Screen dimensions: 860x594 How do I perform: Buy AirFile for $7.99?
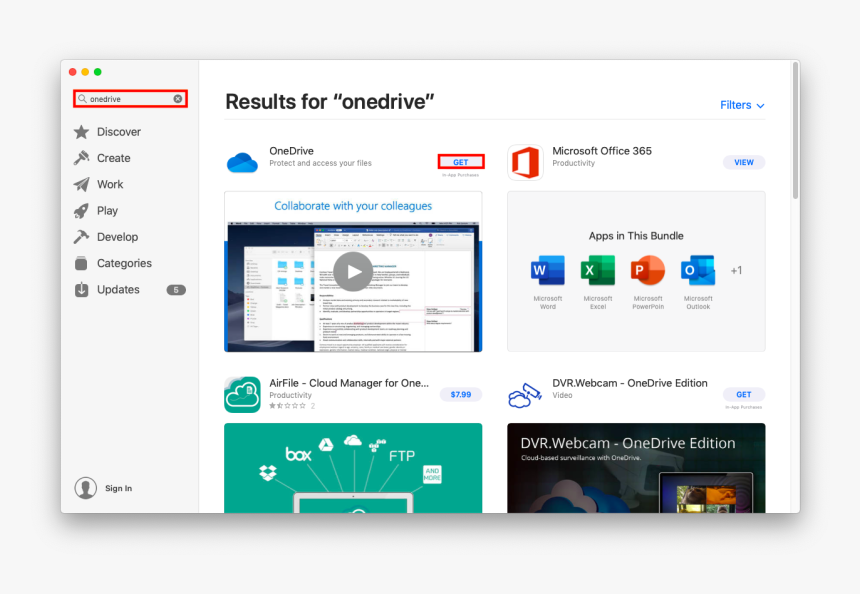click(461, 394)
